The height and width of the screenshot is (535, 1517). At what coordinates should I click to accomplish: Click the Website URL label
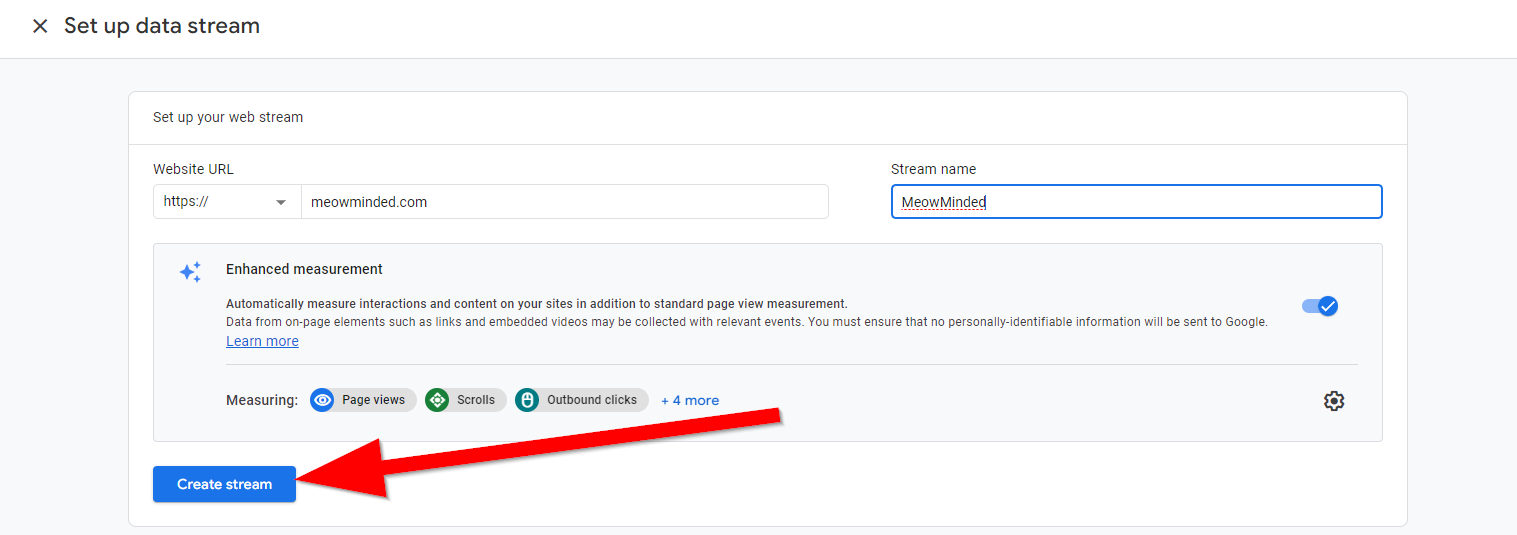point(193,169)
